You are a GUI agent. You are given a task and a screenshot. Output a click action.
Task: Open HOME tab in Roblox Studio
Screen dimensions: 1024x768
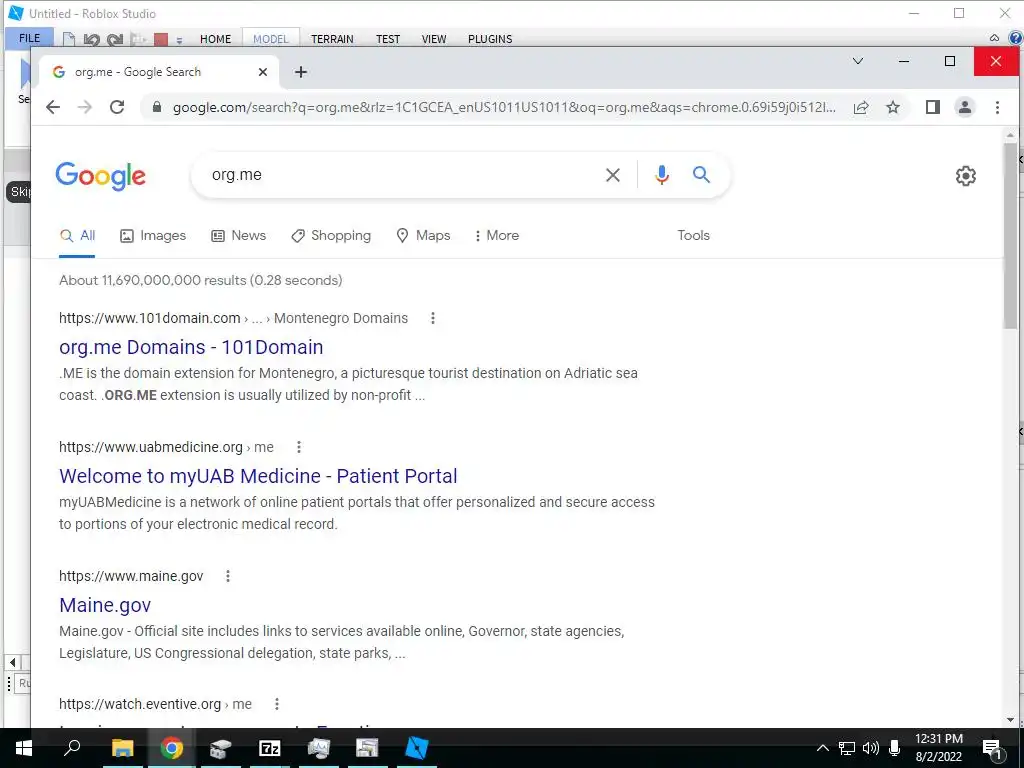[x=216, y=39]
